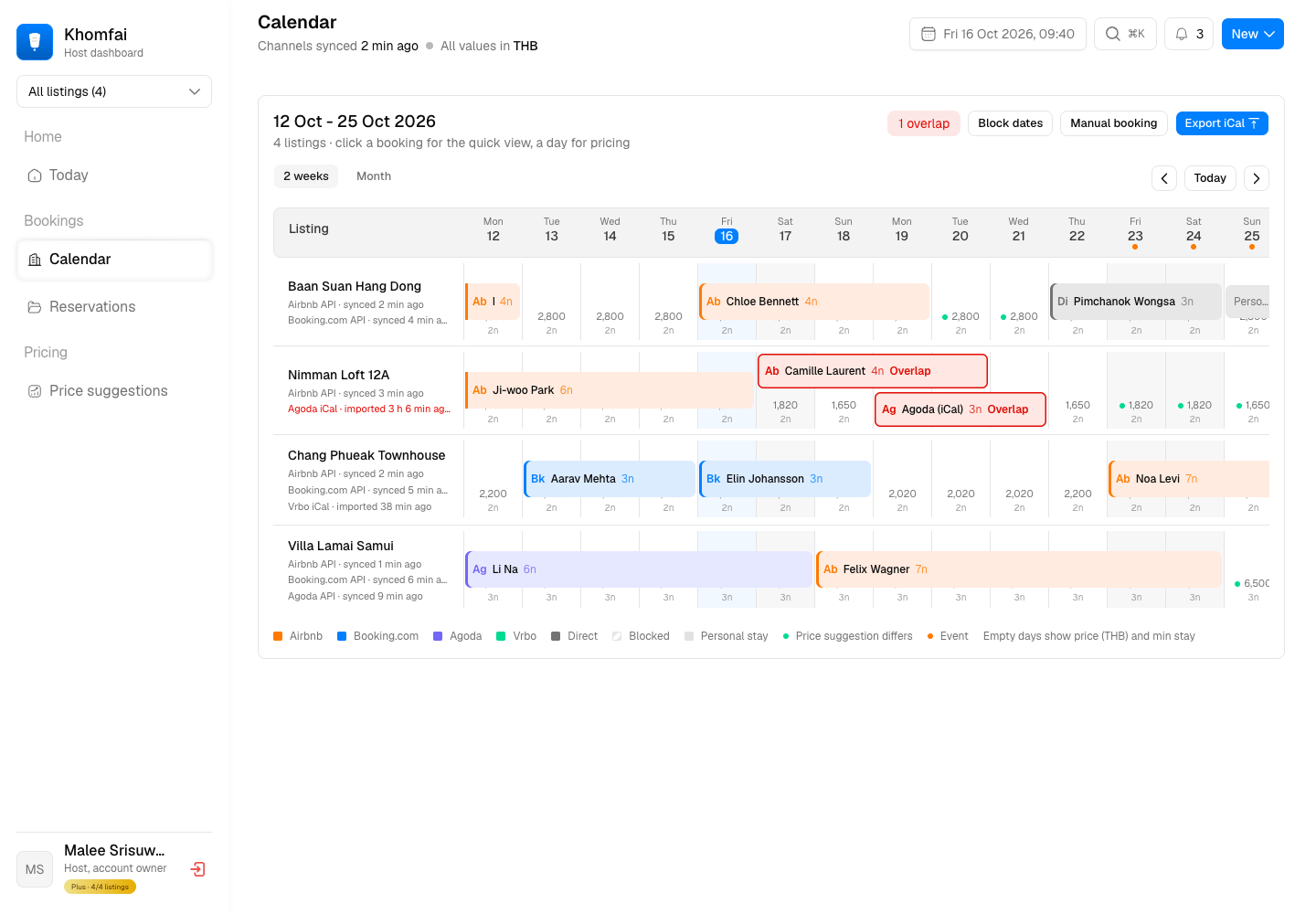Click Block dates button
Image resolution: width=1316 pixels, height=914 pixels.
[1010, 123]
